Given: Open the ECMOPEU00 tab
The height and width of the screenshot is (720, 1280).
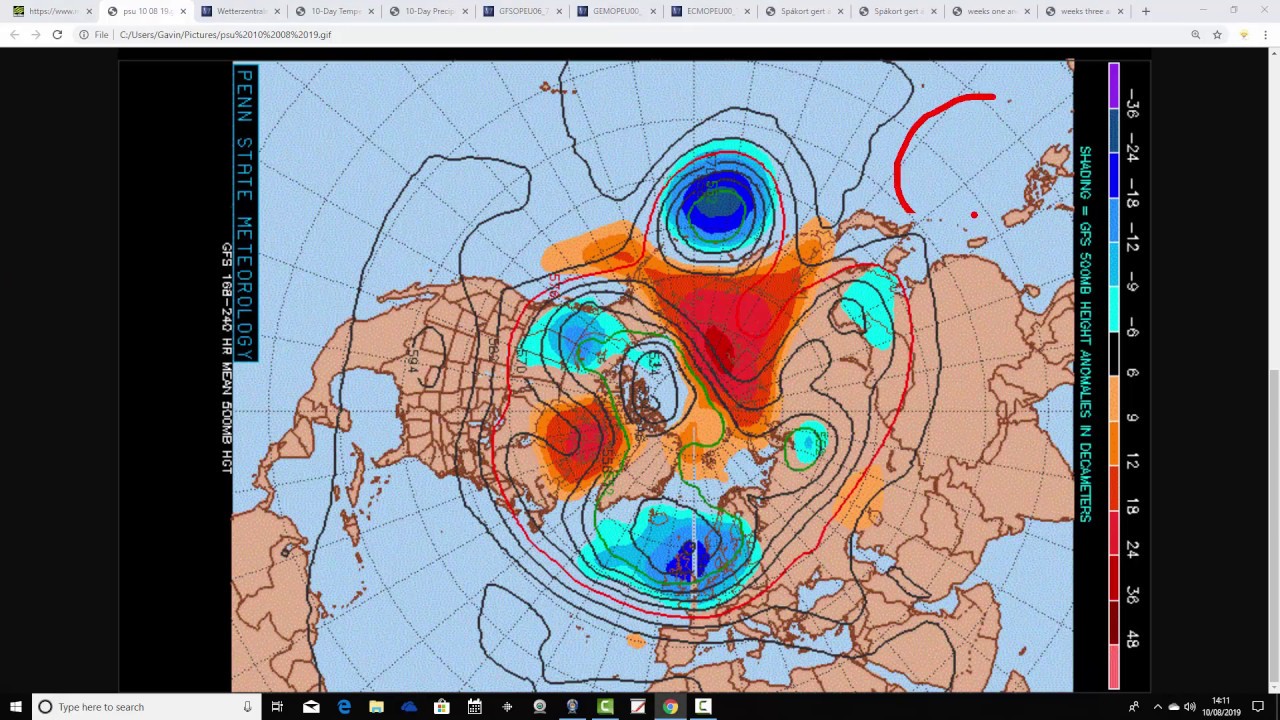Looking at the screenshot, I should pos(709,11).
